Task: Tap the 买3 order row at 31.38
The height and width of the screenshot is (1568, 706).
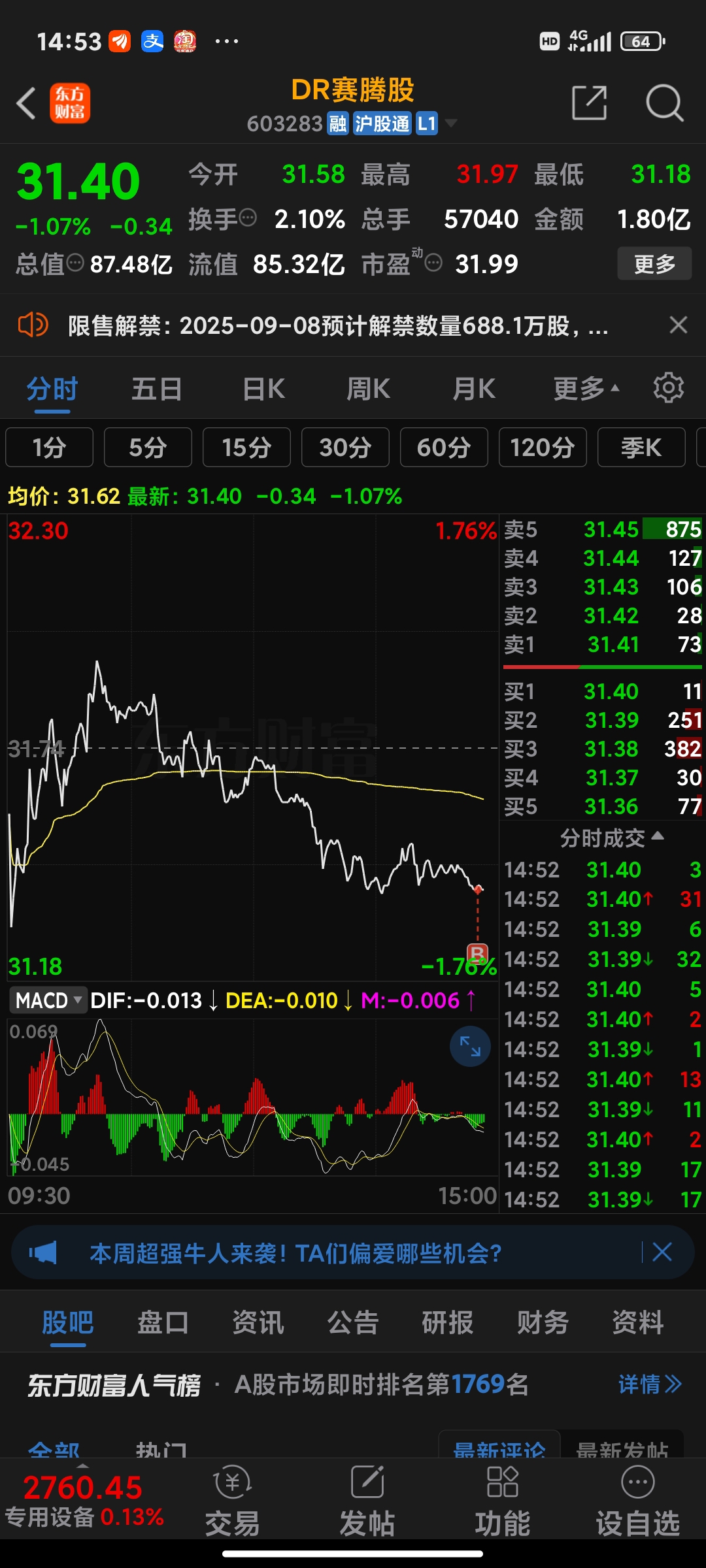Action: point(603,749)
